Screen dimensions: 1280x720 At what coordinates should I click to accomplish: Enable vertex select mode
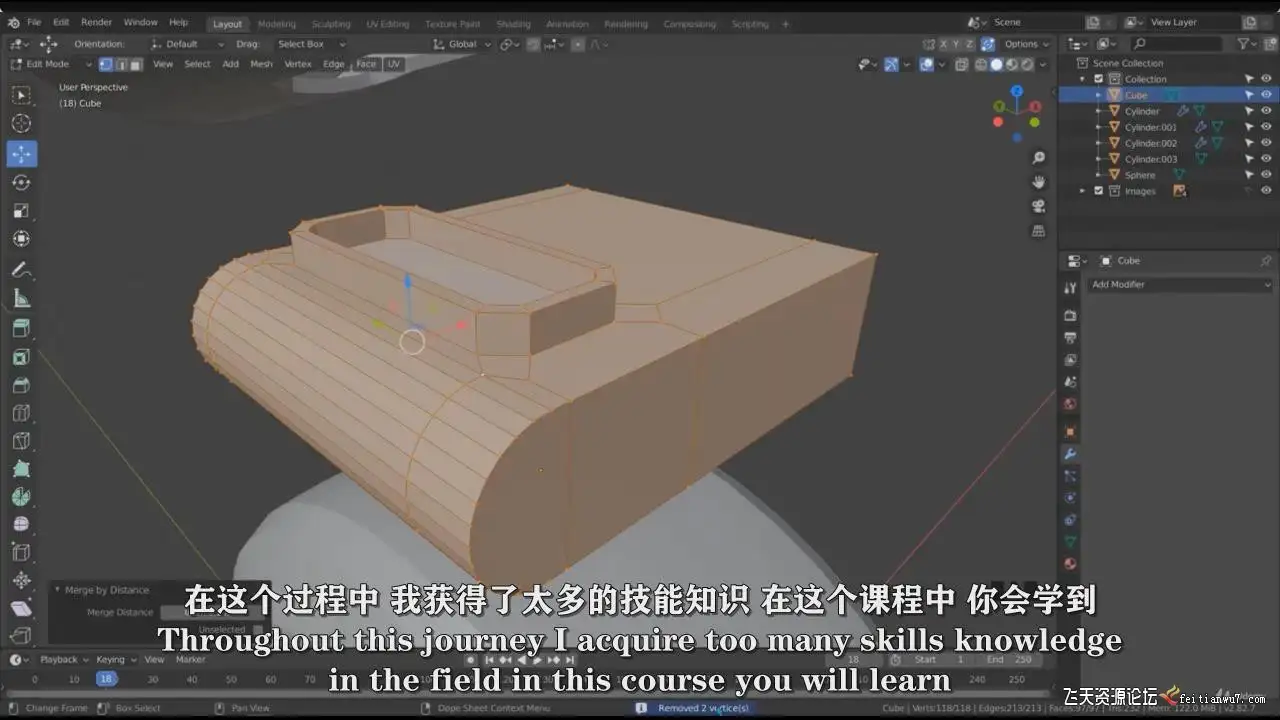click(106, 64)
